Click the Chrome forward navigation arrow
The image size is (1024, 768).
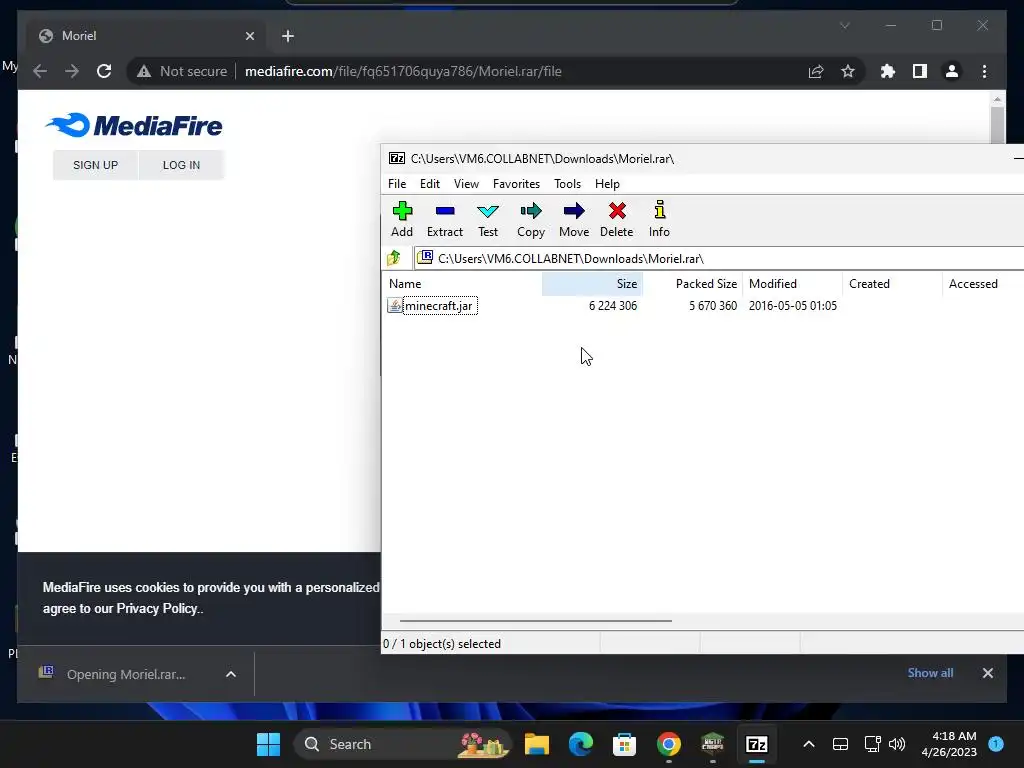72,71
